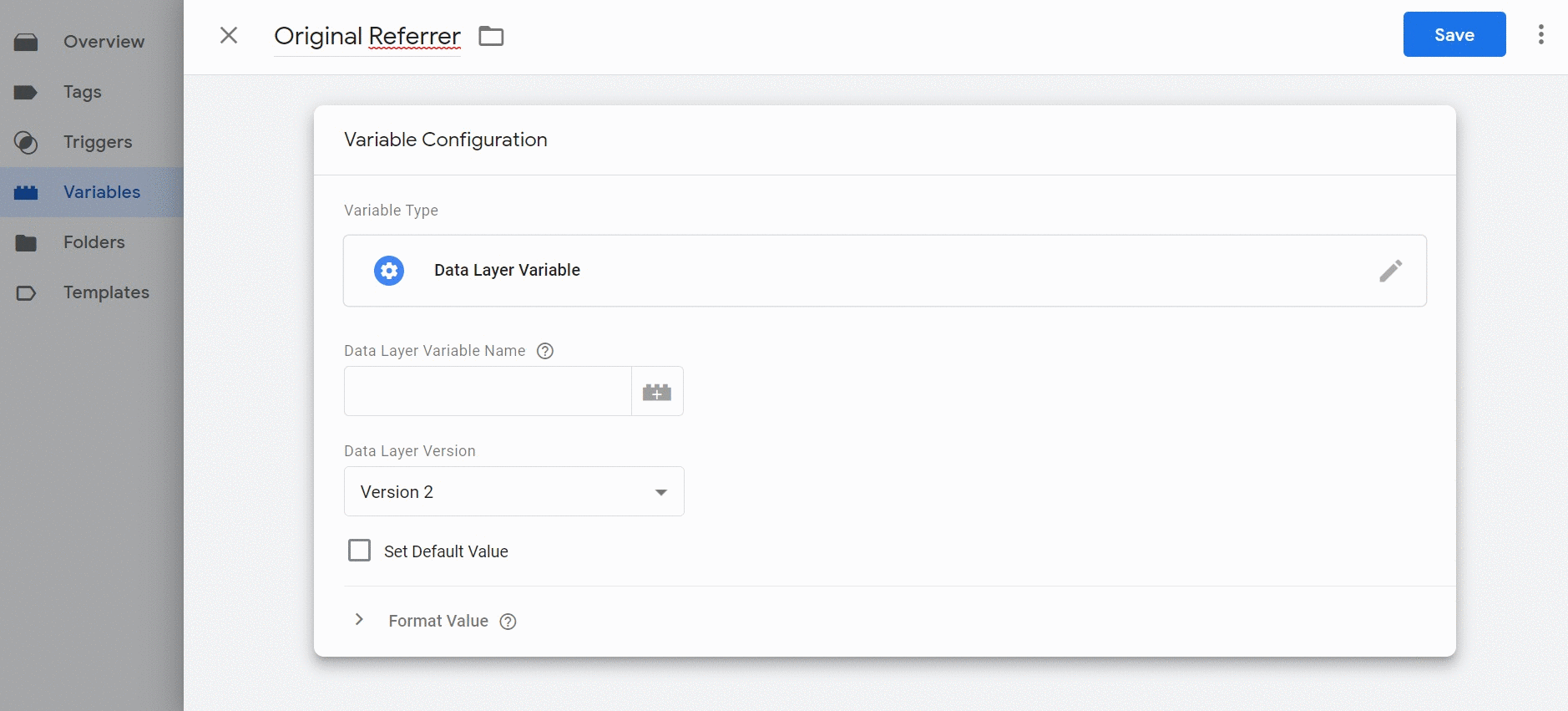This screenshot has height=711, width=1568.
Task: Go to Variables in the sidebar
Action: 102,192
